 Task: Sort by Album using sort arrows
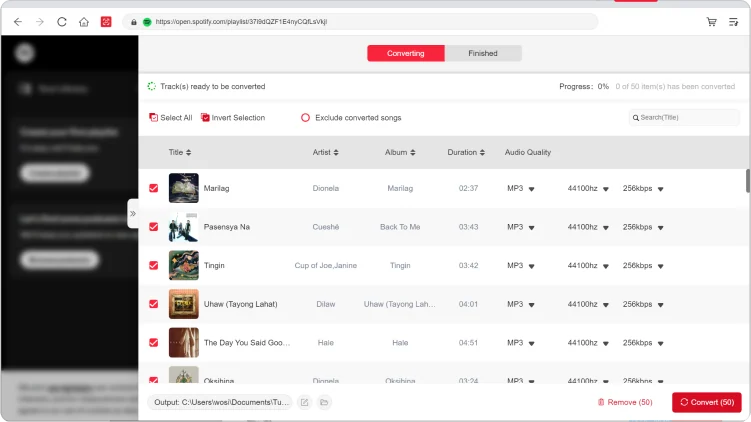click(x=413, y=152)
